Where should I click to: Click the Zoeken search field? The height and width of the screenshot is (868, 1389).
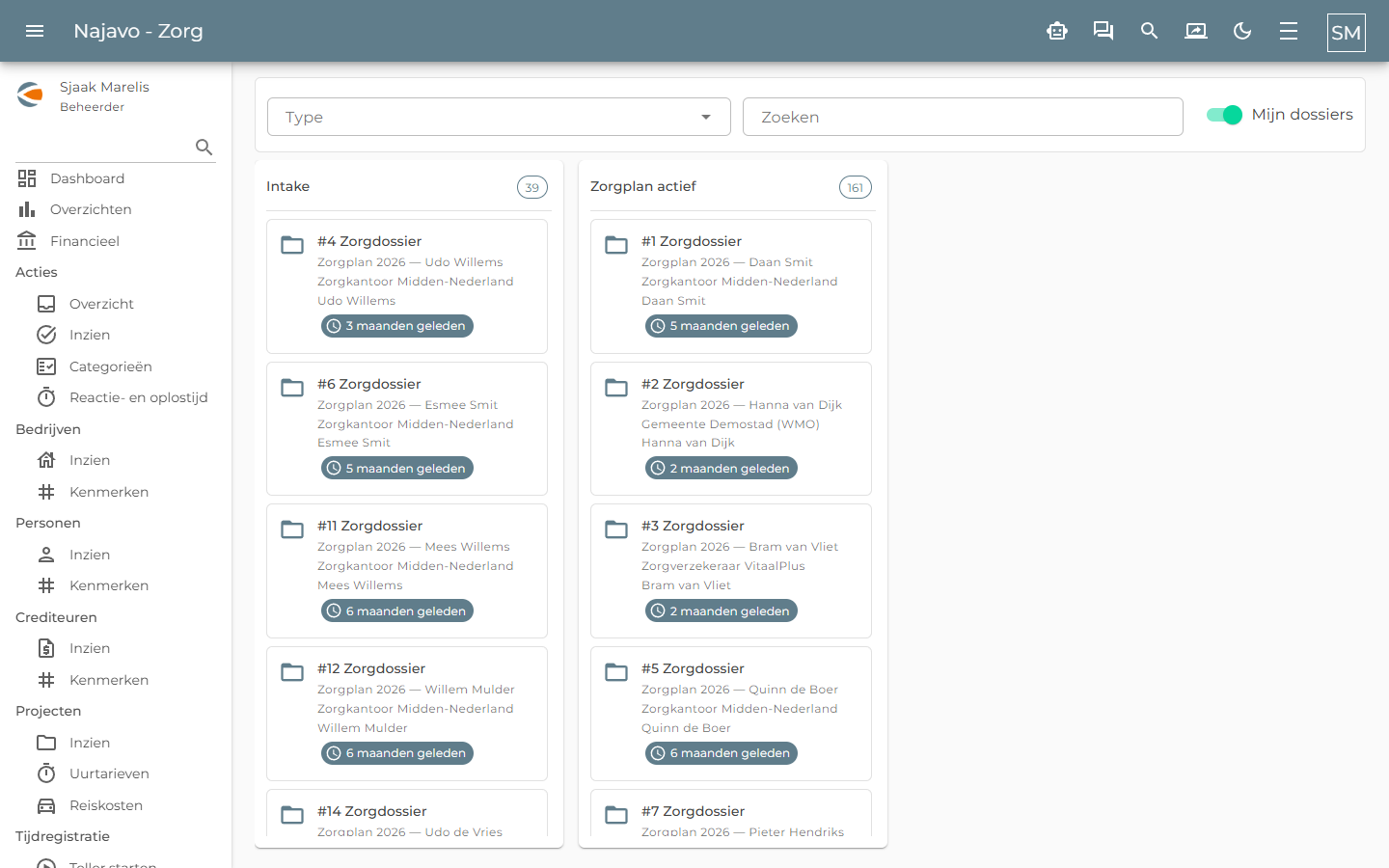coord(963,117)
